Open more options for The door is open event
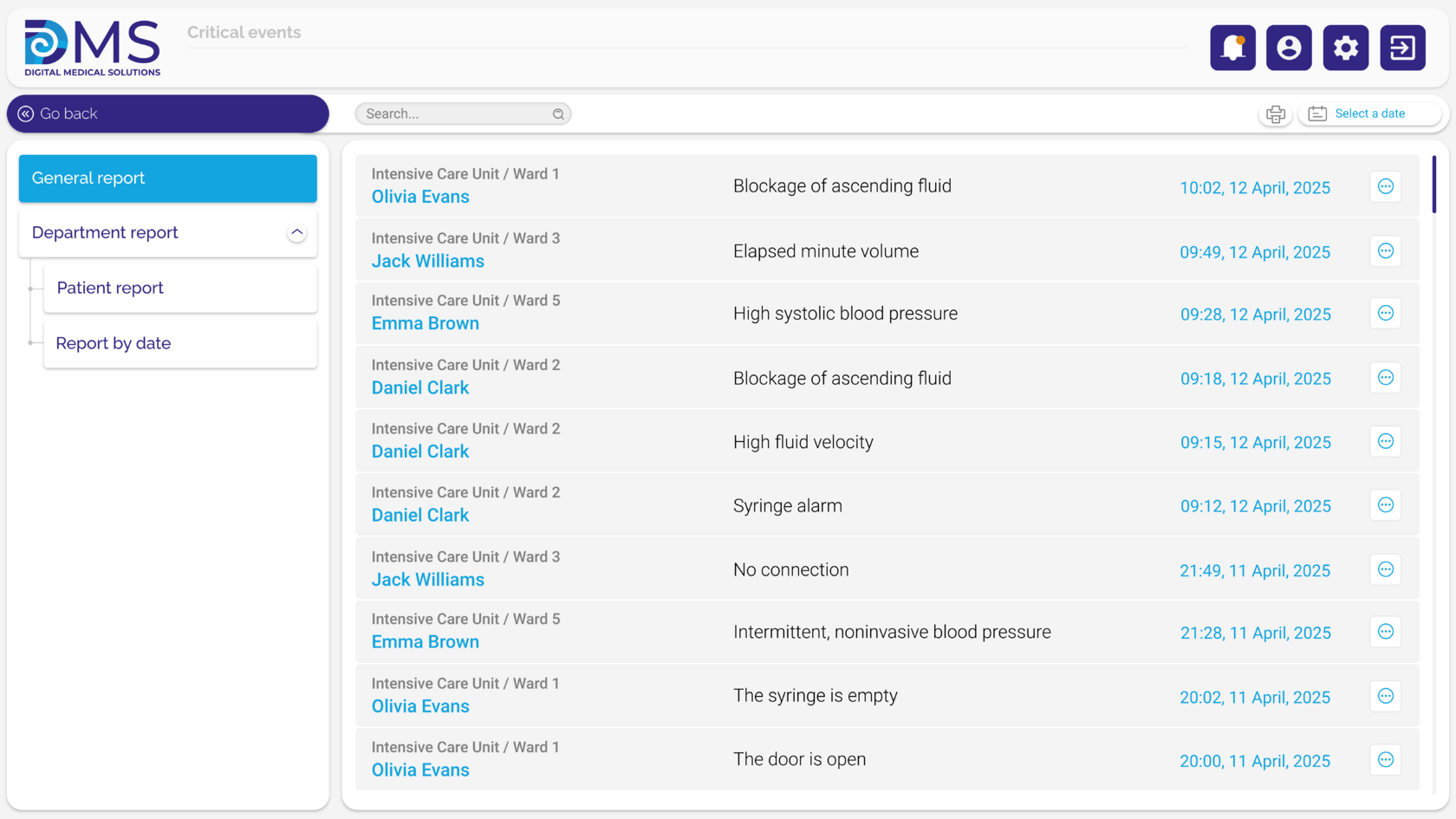This screenshot has height=819, width=1456. click(1386, 760)
